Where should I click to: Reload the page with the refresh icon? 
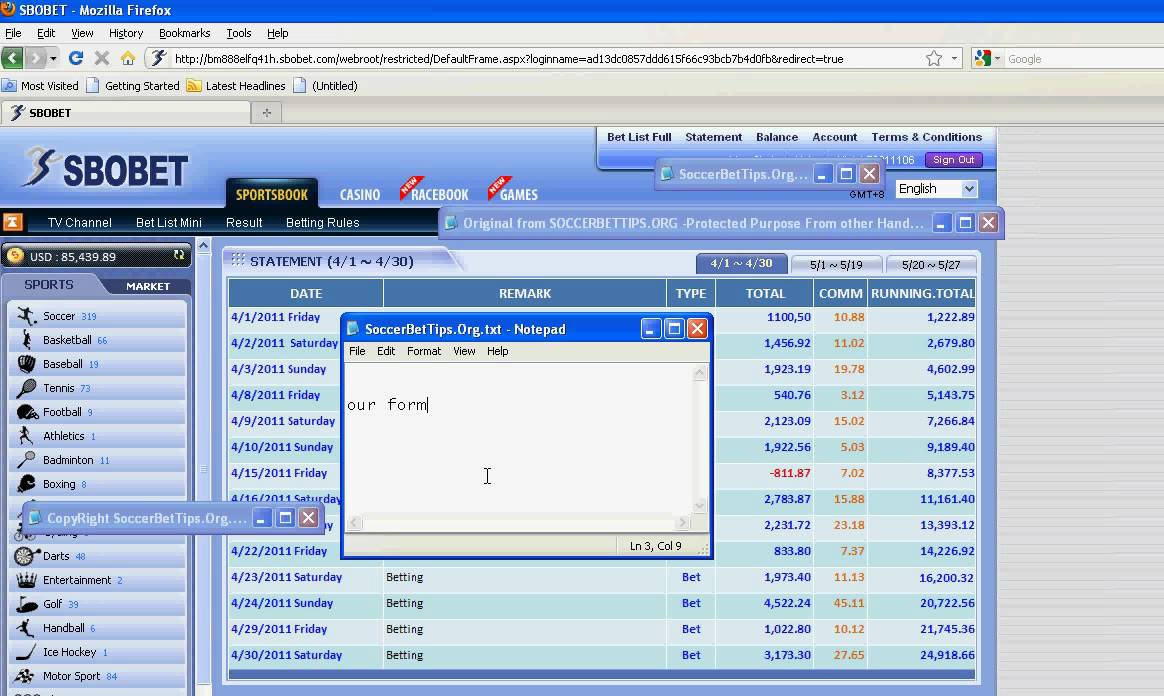[76, 58]
